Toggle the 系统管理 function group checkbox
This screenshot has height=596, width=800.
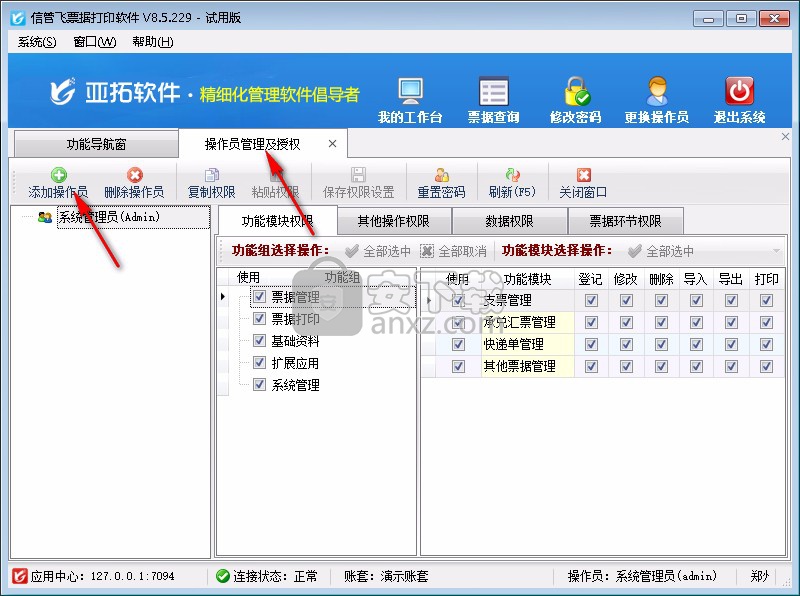coord(260,384)
